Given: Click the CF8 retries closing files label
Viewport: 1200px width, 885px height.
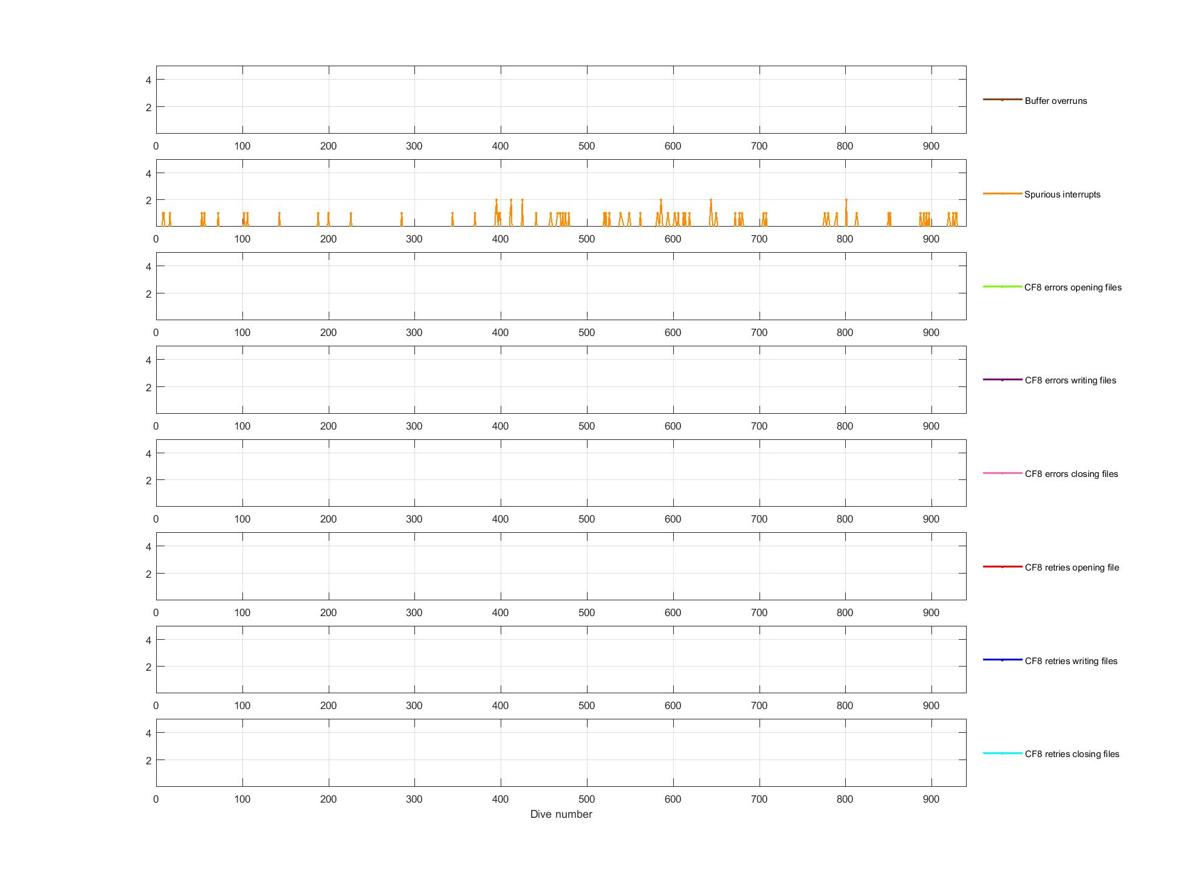Looking at the screenshot, I should point(1072,754).
